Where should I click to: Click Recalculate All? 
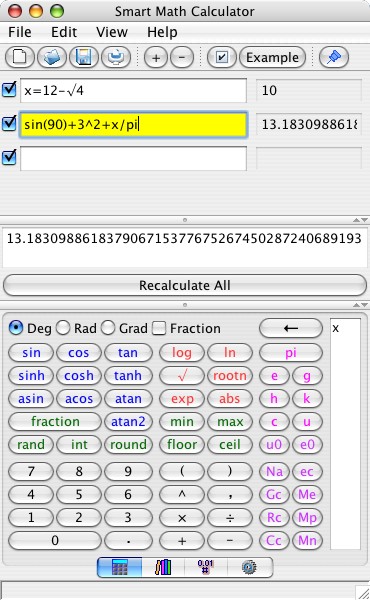pos(185,285)
